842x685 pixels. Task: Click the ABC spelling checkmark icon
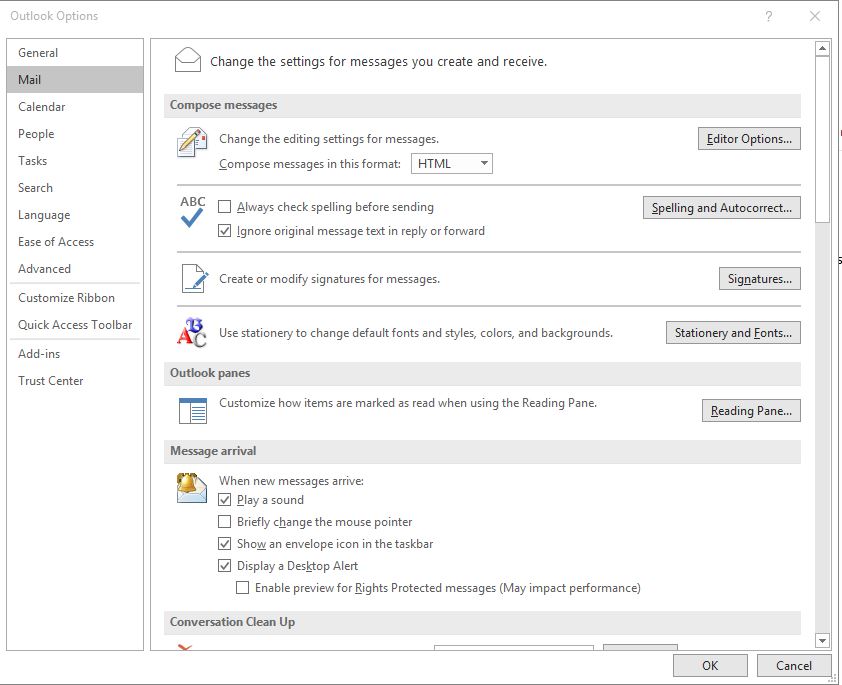(192, 212)
